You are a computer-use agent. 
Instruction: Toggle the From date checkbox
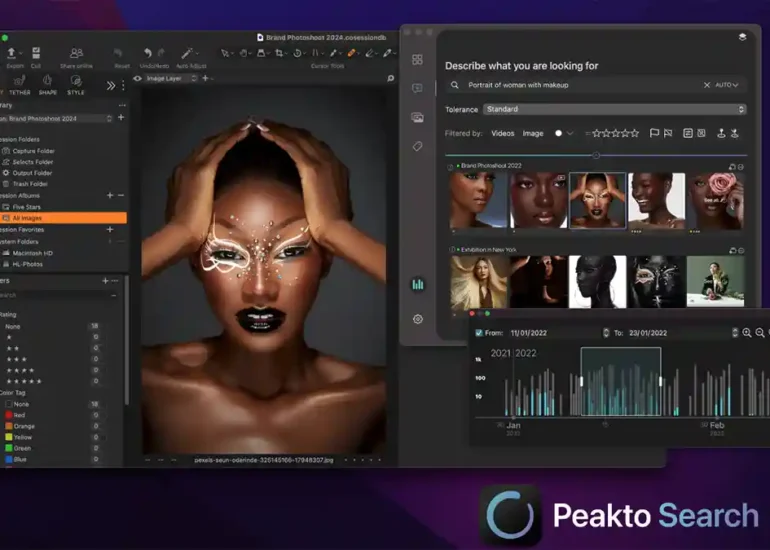(x=479, y=333)
